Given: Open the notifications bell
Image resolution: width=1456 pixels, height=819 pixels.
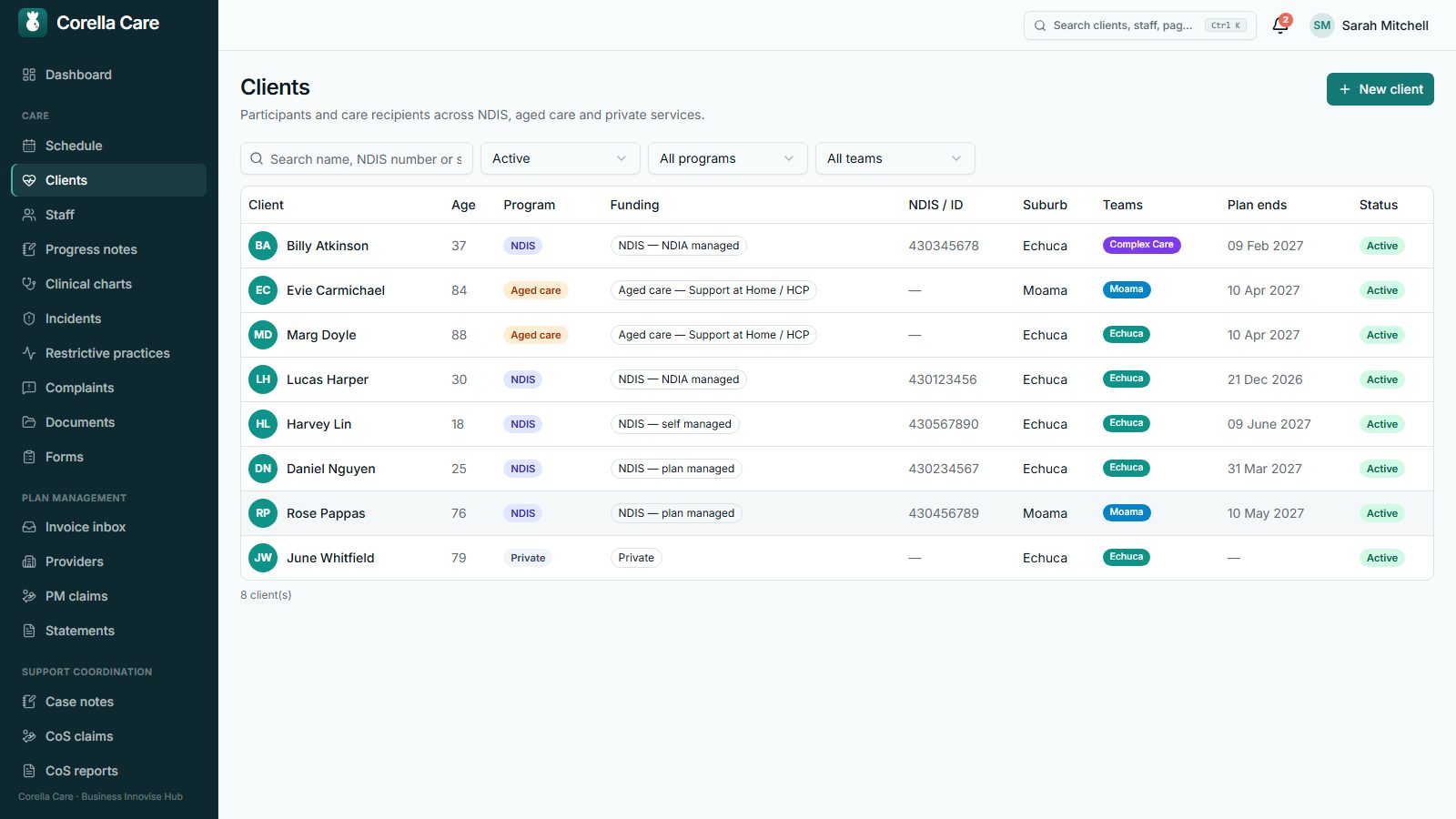Looking at the screenshot, I should point(1280,25).
